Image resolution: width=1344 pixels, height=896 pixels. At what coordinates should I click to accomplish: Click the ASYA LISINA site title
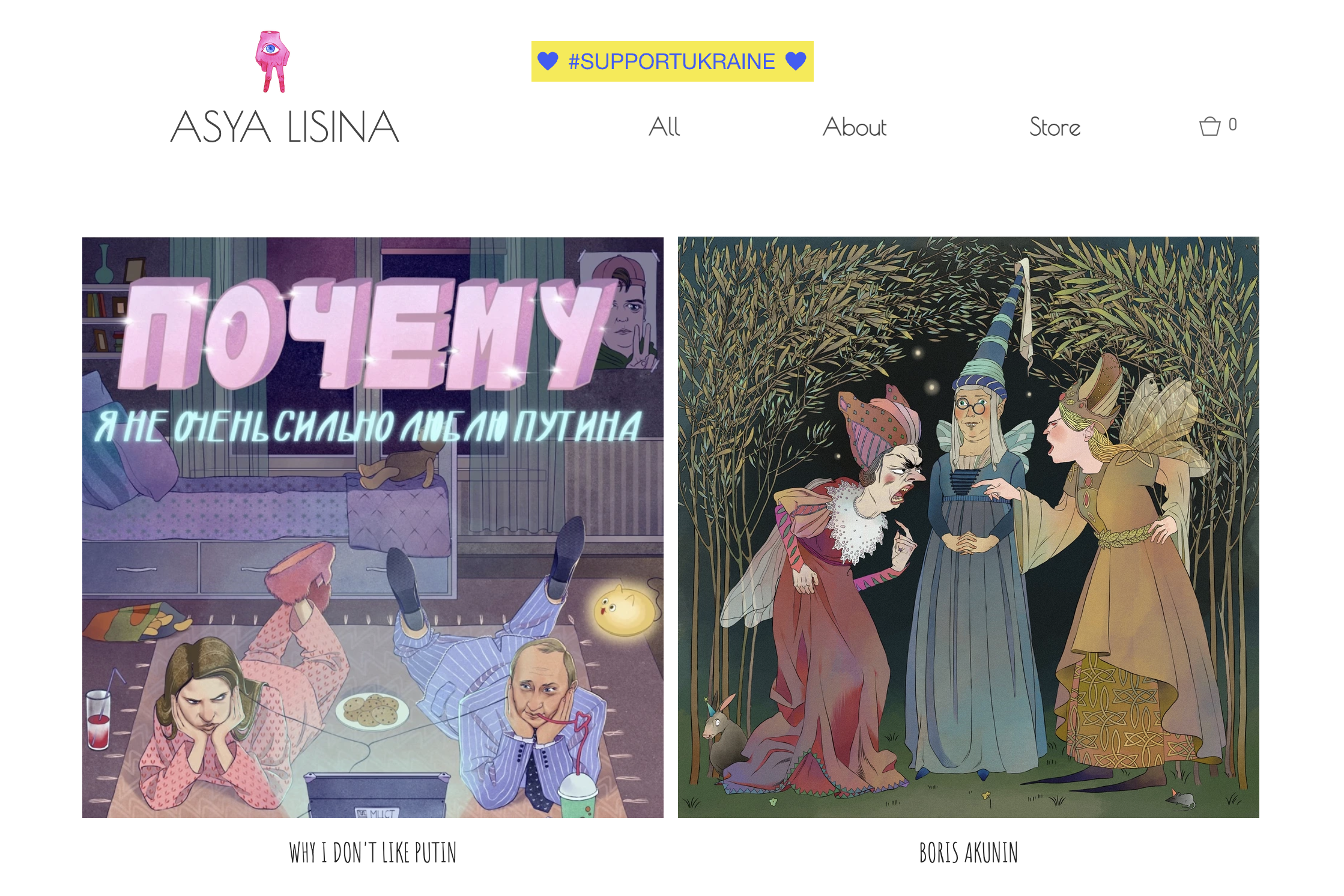coord(285,127)
